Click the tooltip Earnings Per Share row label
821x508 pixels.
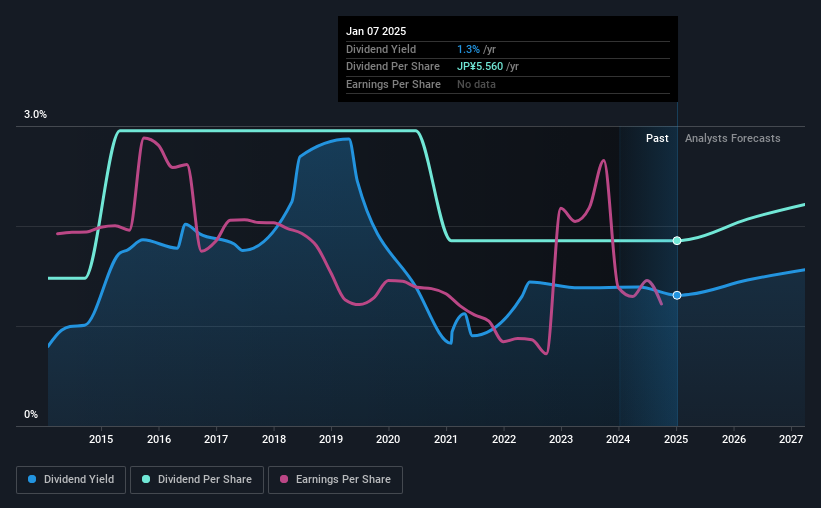[393, 84]
